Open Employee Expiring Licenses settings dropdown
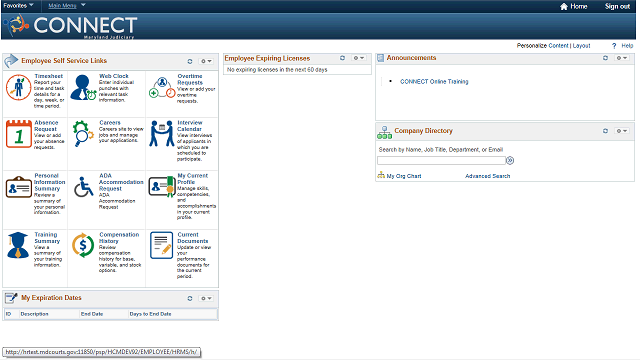The image size is (640, 360). tap(359, 58)
